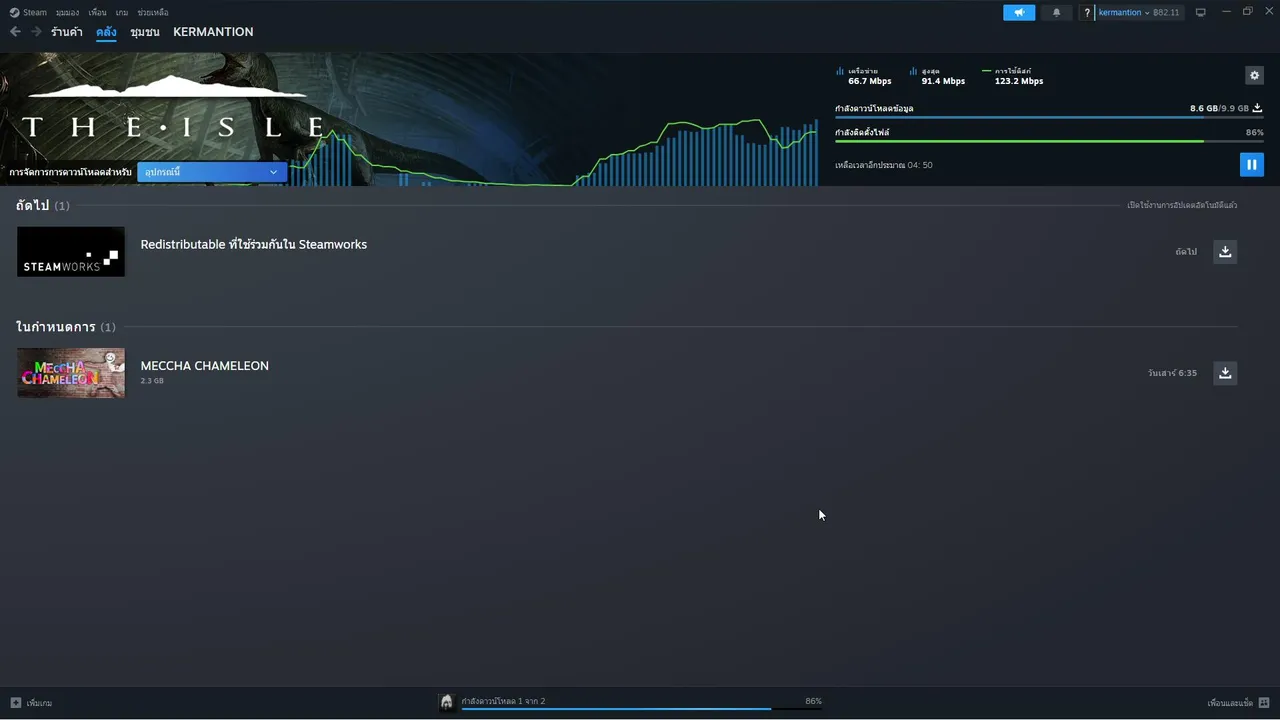Viewport: 1280px width, 720px height.
Task: Open the Steam menu
Action: click(35, 13)
